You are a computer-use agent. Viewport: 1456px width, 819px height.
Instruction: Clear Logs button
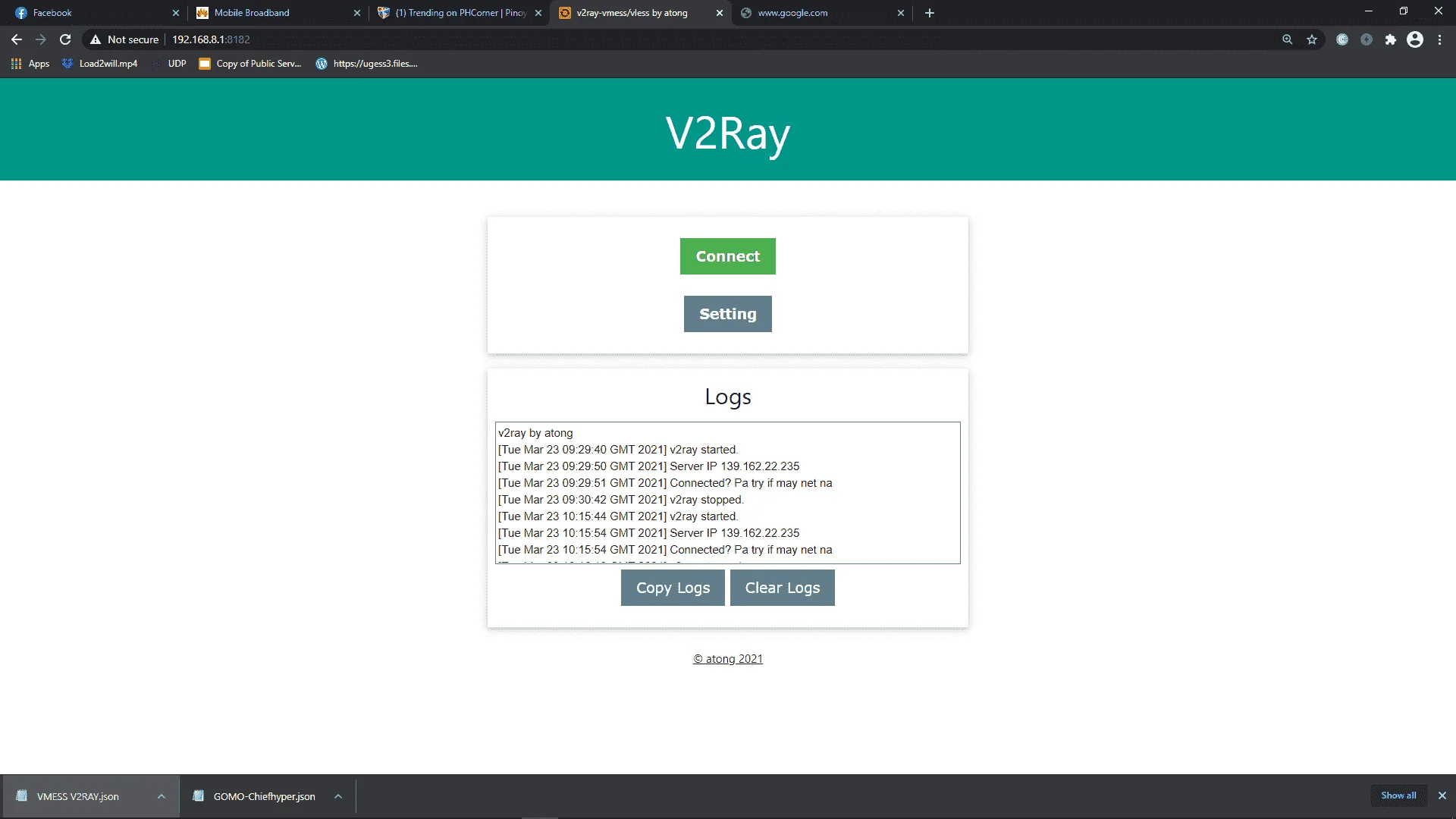(x=782, y=588)
